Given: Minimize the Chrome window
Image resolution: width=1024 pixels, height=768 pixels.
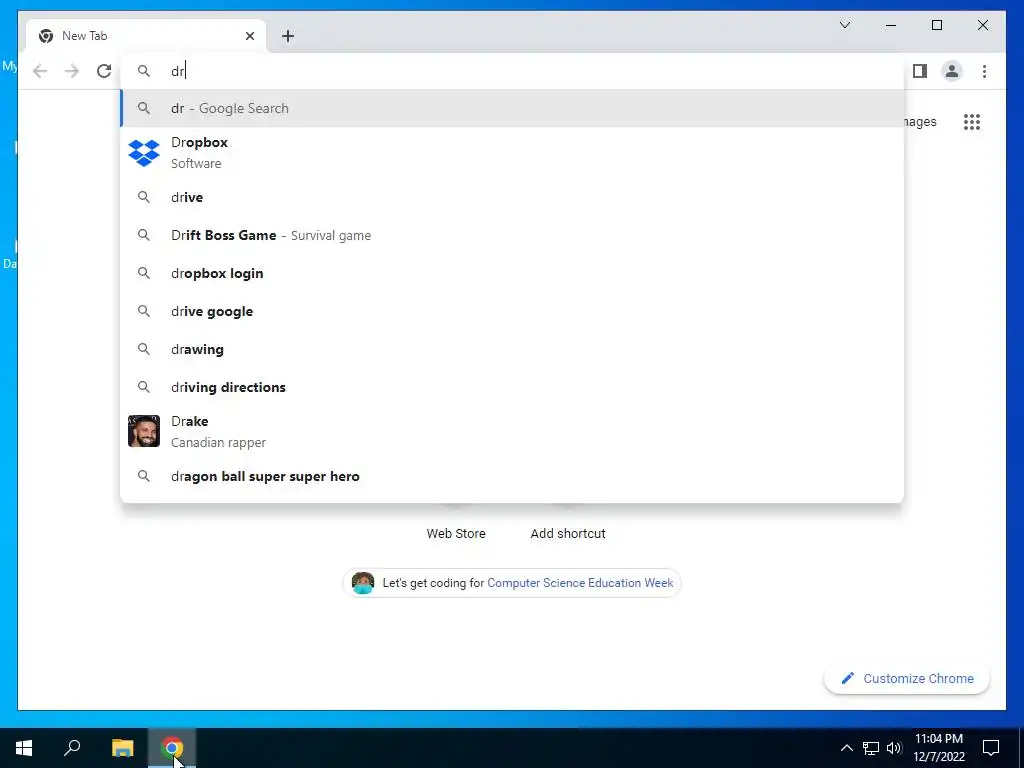Looking at the screenshot, I should 891,25.
